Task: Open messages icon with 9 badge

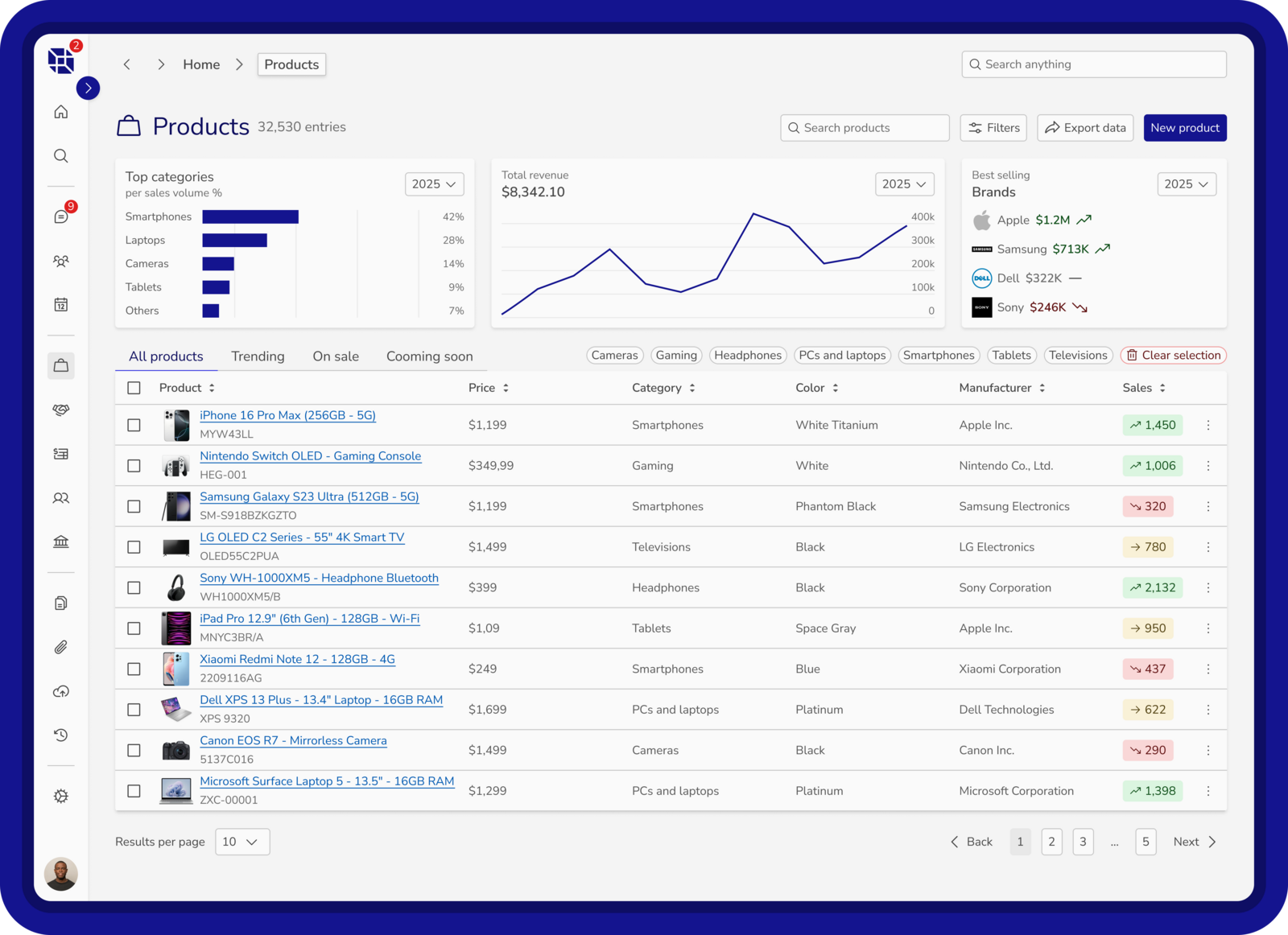Action: coord(61,216)
